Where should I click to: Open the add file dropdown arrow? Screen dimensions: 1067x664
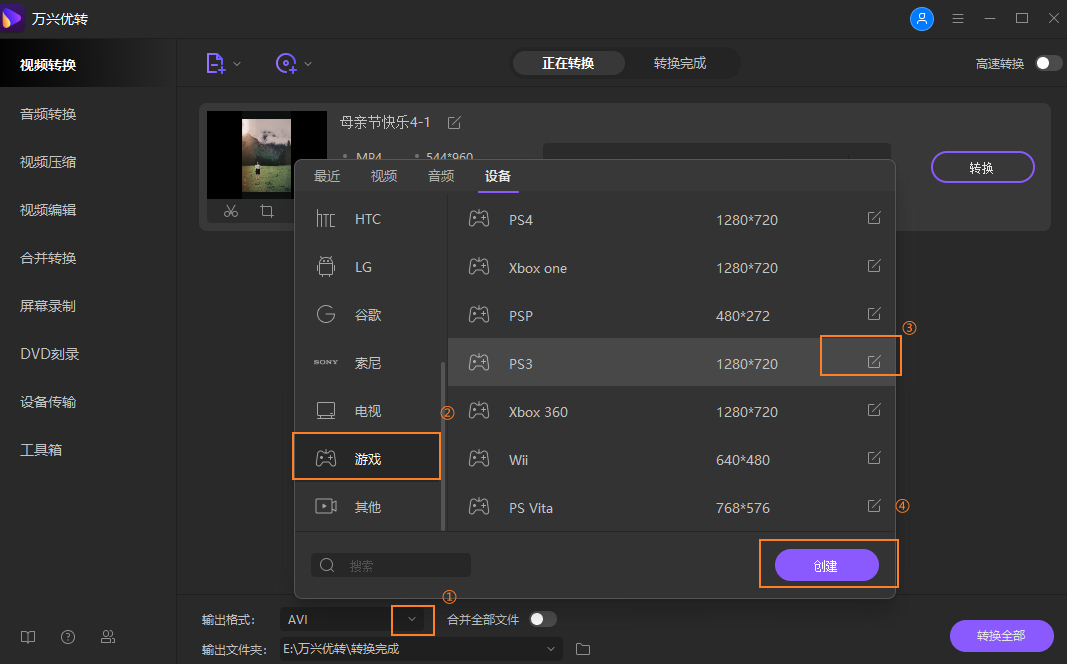coord(237,64)
